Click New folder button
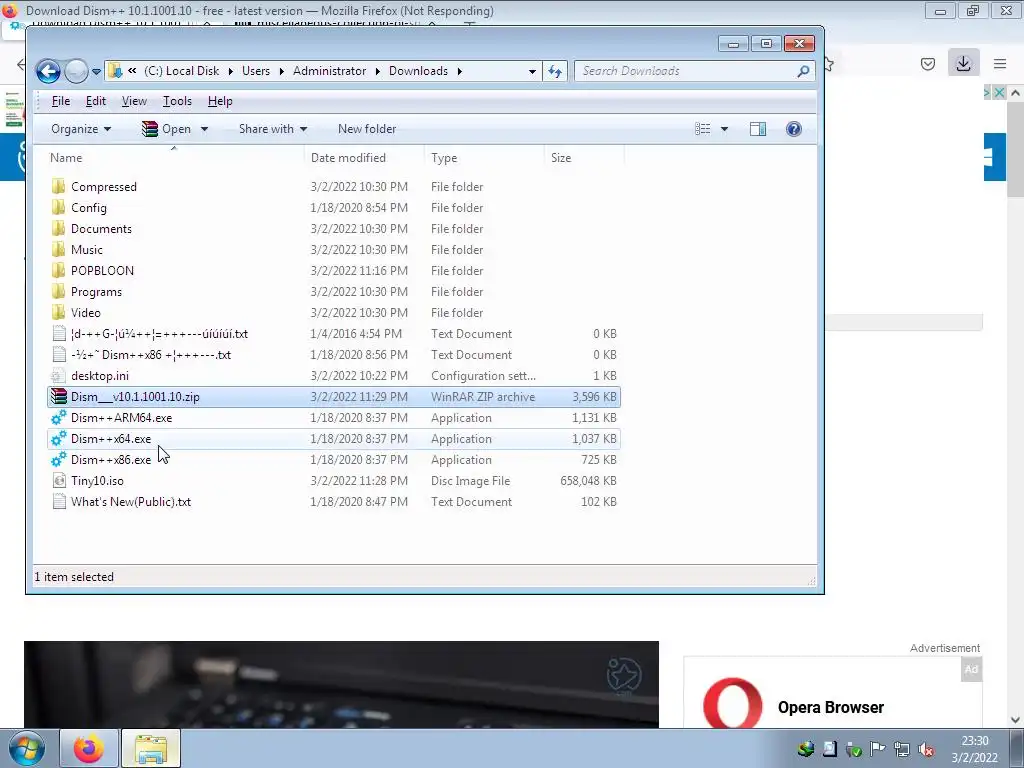The height and width of the screenshot is (768, 1024). (x=367, y=129)
